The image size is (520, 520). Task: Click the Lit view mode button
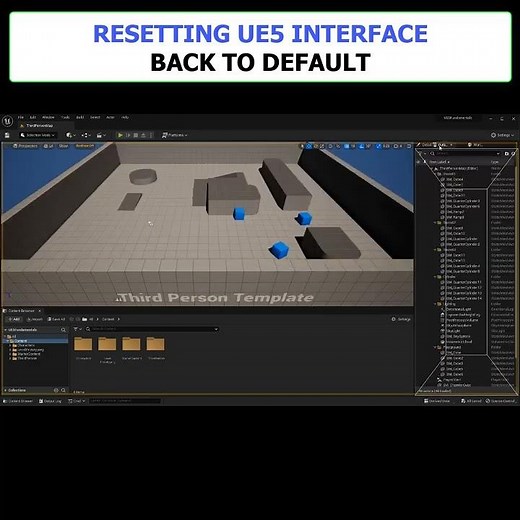[x=48, y=146]
